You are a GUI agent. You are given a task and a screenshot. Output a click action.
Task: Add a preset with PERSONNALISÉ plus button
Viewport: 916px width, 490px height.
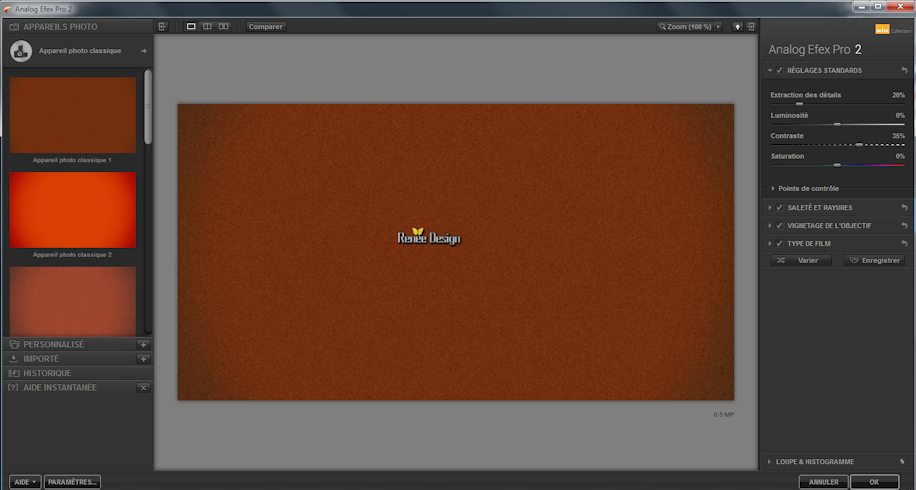(144, 345)
